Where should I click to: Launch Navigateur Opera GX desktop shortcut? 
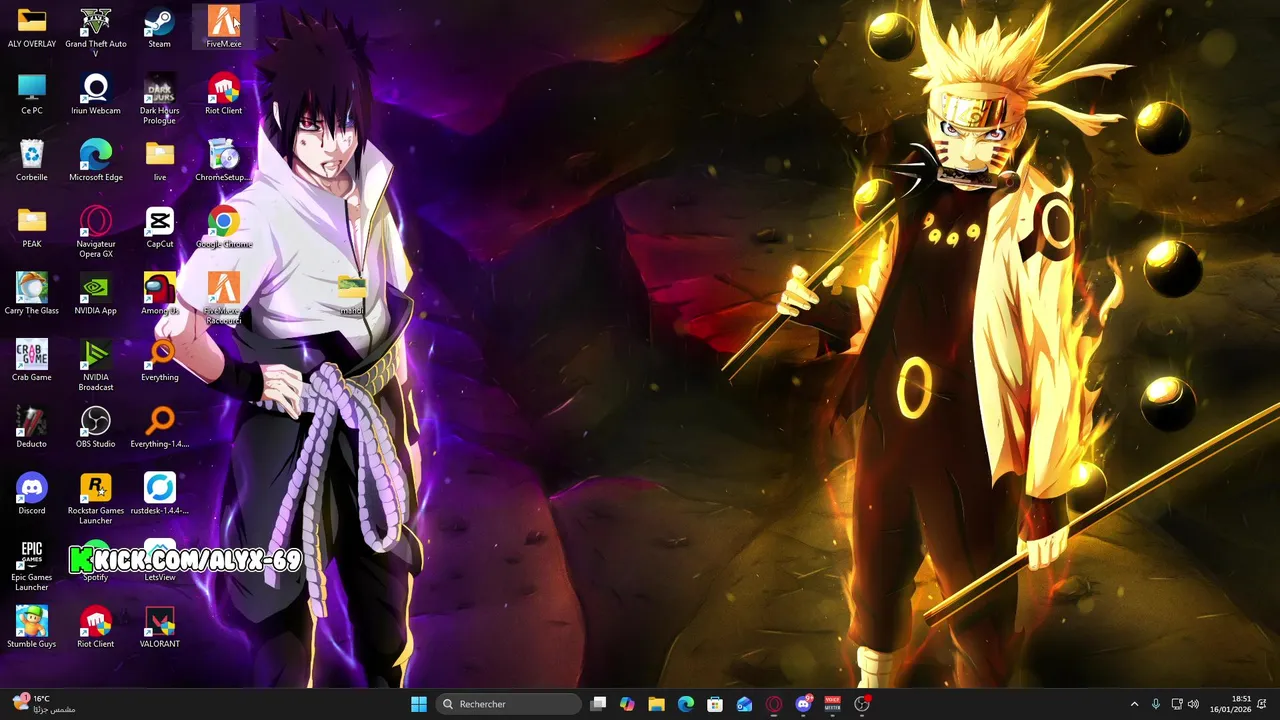(96, 232)
